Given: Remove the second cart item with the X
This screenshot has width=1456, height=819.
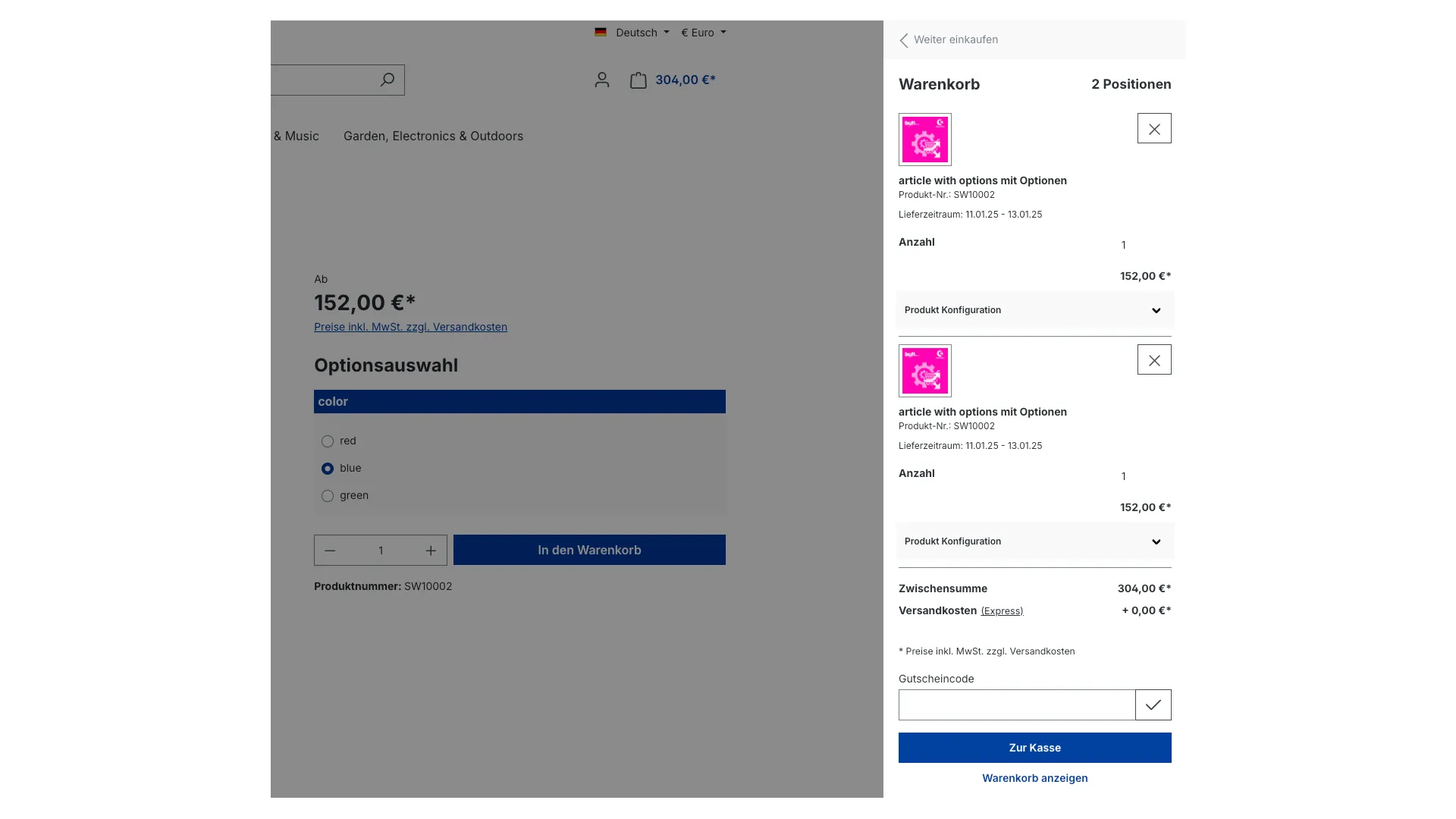Looking at the screenshot, I should (1153, 359).
